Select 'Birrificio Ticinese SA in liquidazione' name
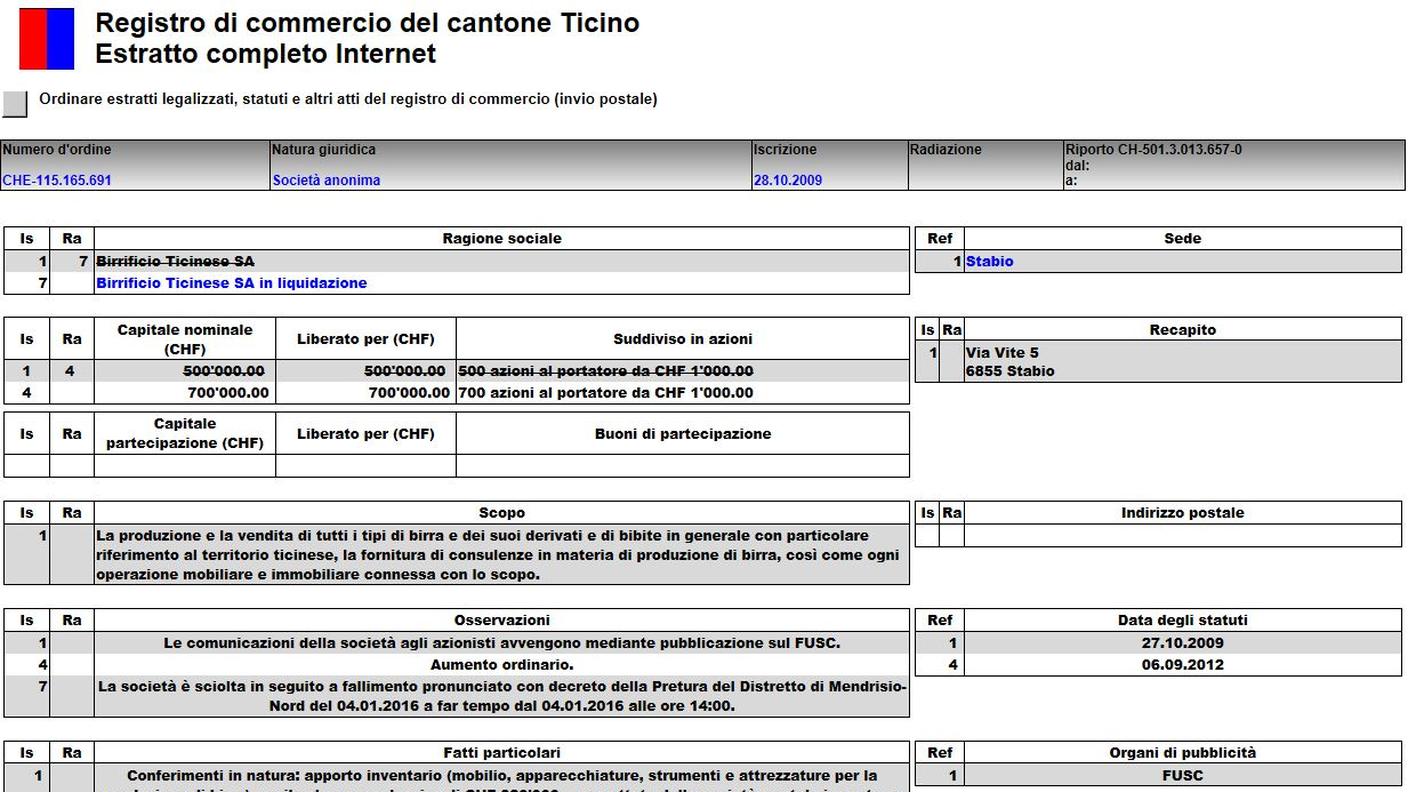 point(231,283)
